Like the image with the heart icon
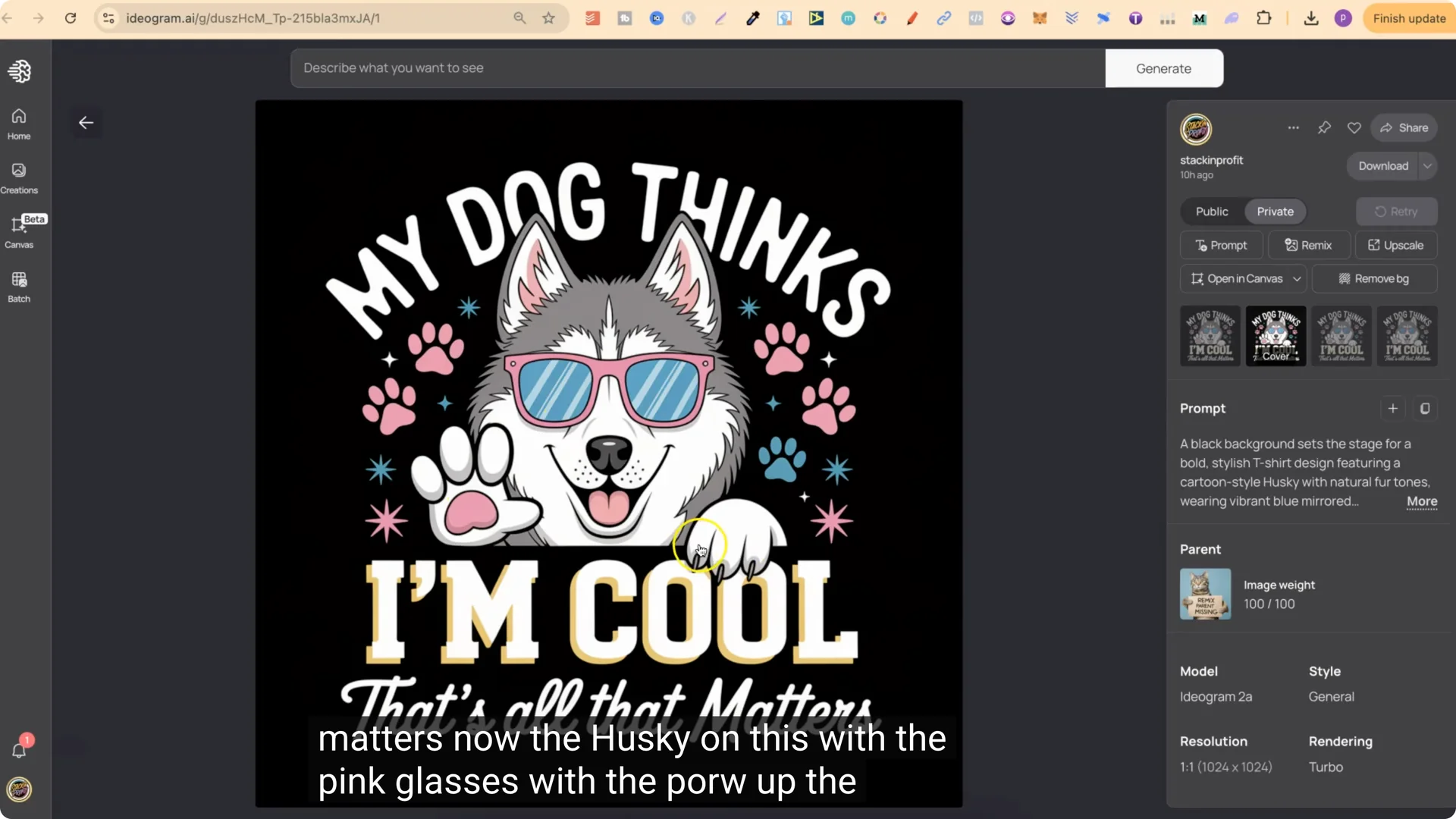 pyautogui.click(x=1354, y=127)
